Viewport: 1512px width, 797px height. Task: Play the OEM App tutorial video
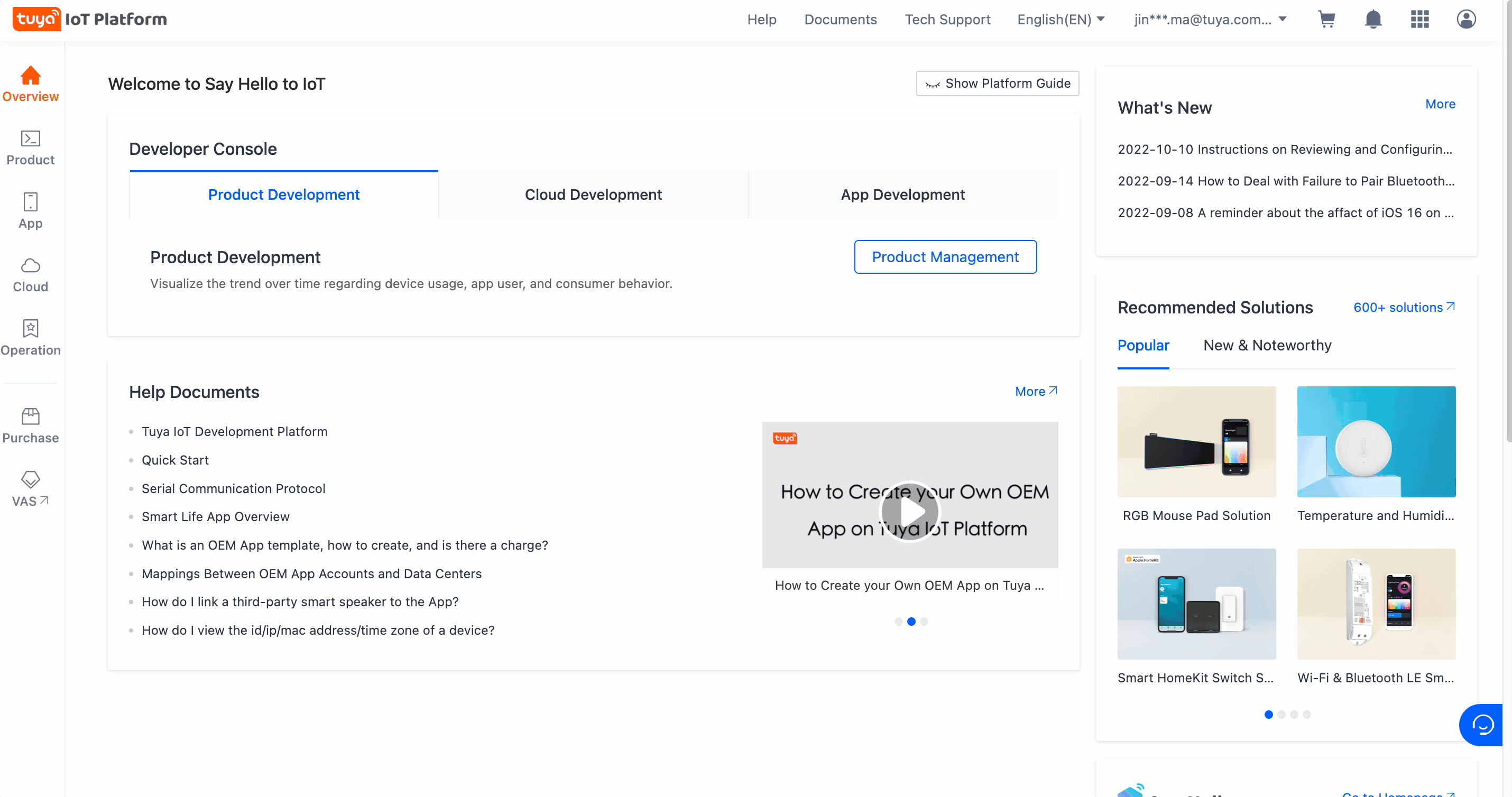(x=910, y=512)
